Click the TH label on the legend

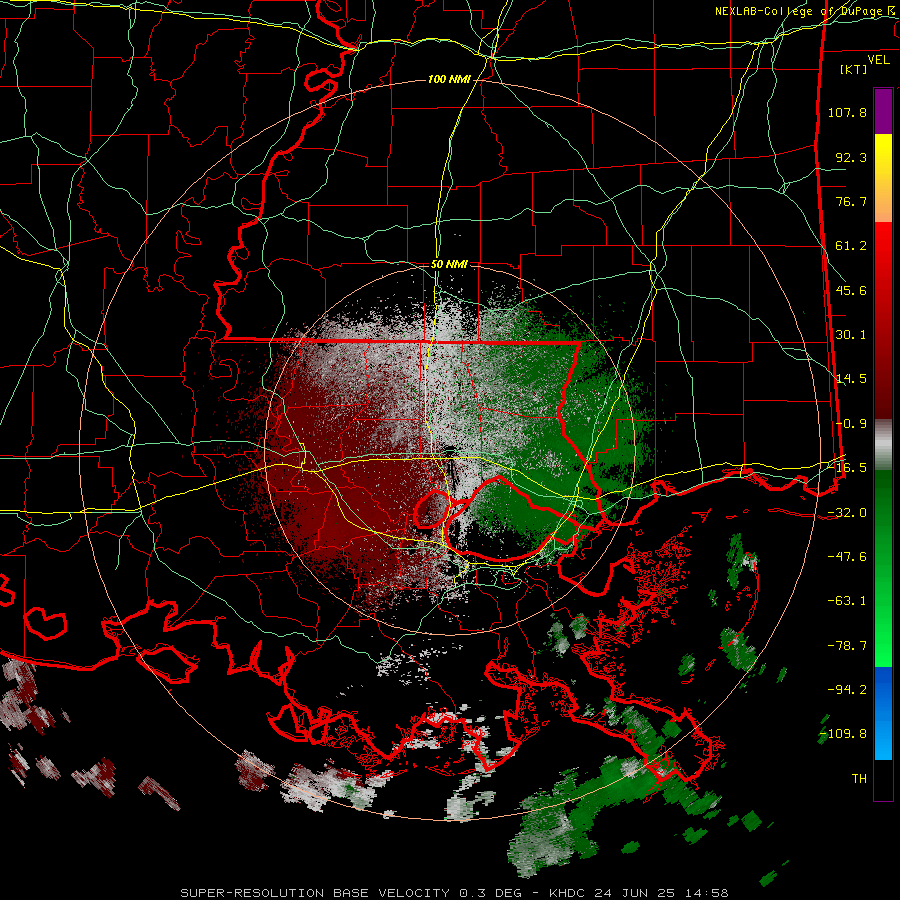(x=859, y=779)
